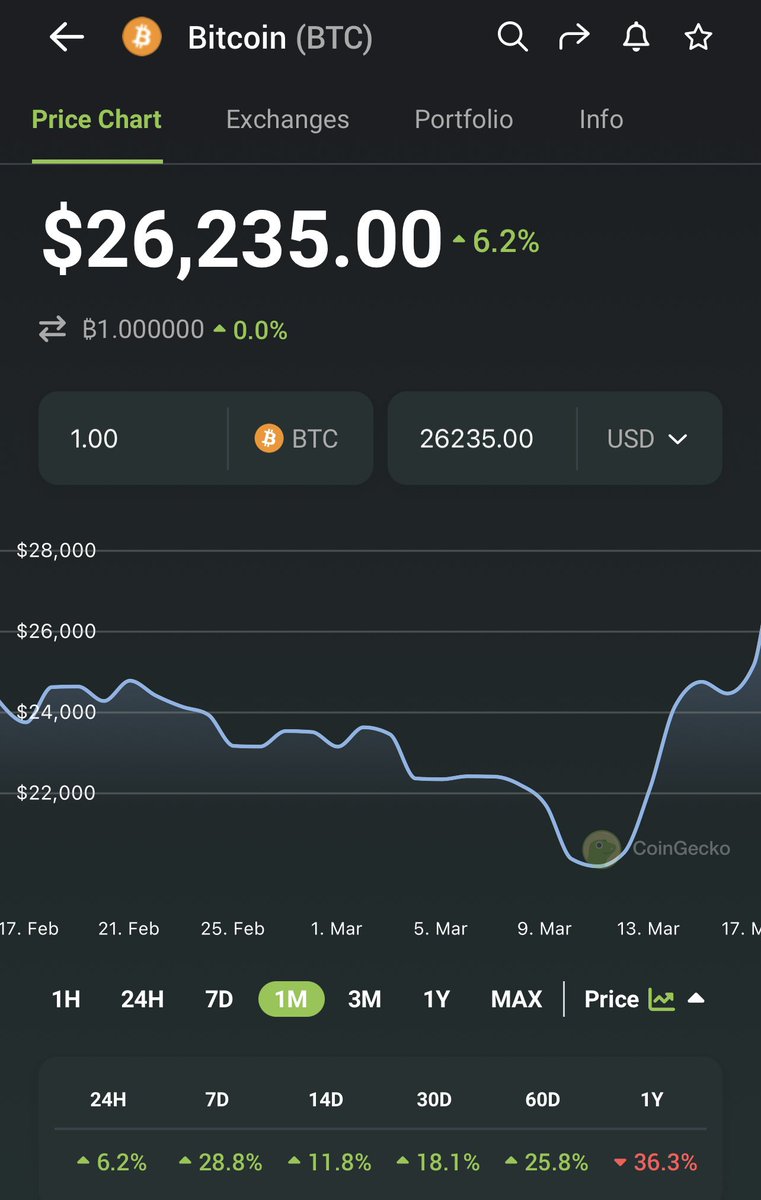
Task: Open the Info tab
Action: click(x=601, y=119)
